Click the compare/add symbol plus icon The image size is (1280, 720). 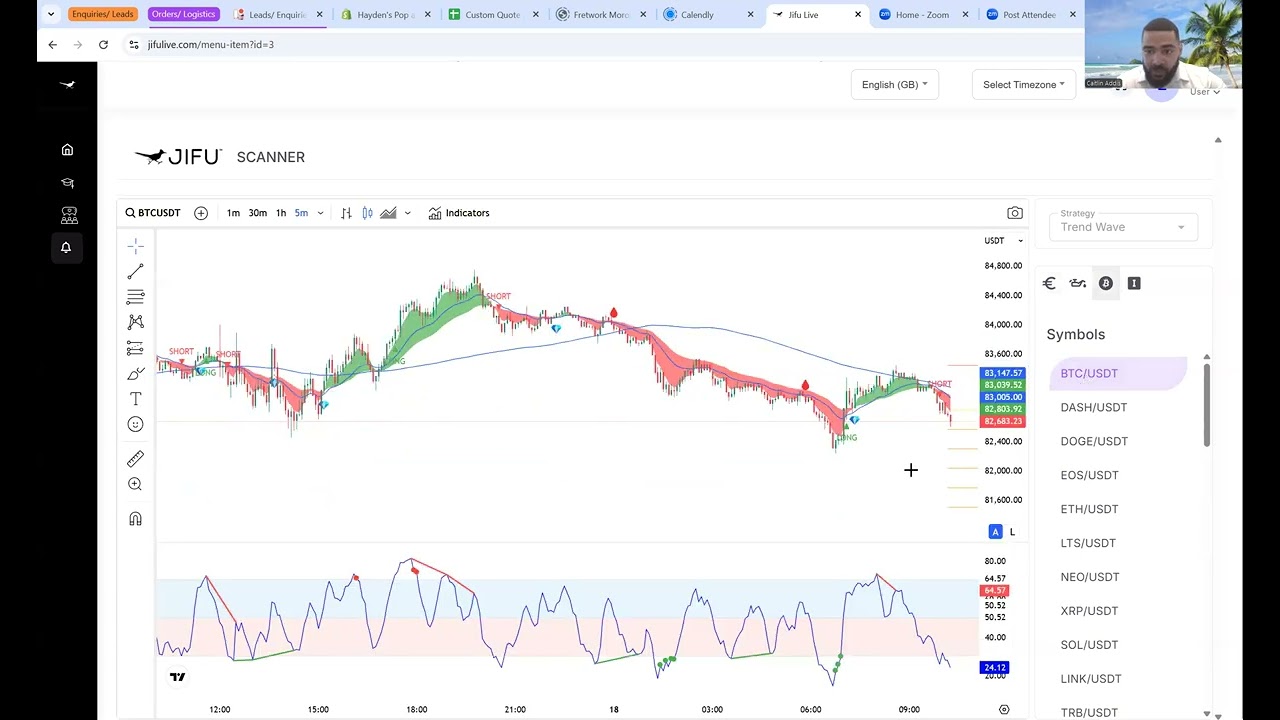201,213
